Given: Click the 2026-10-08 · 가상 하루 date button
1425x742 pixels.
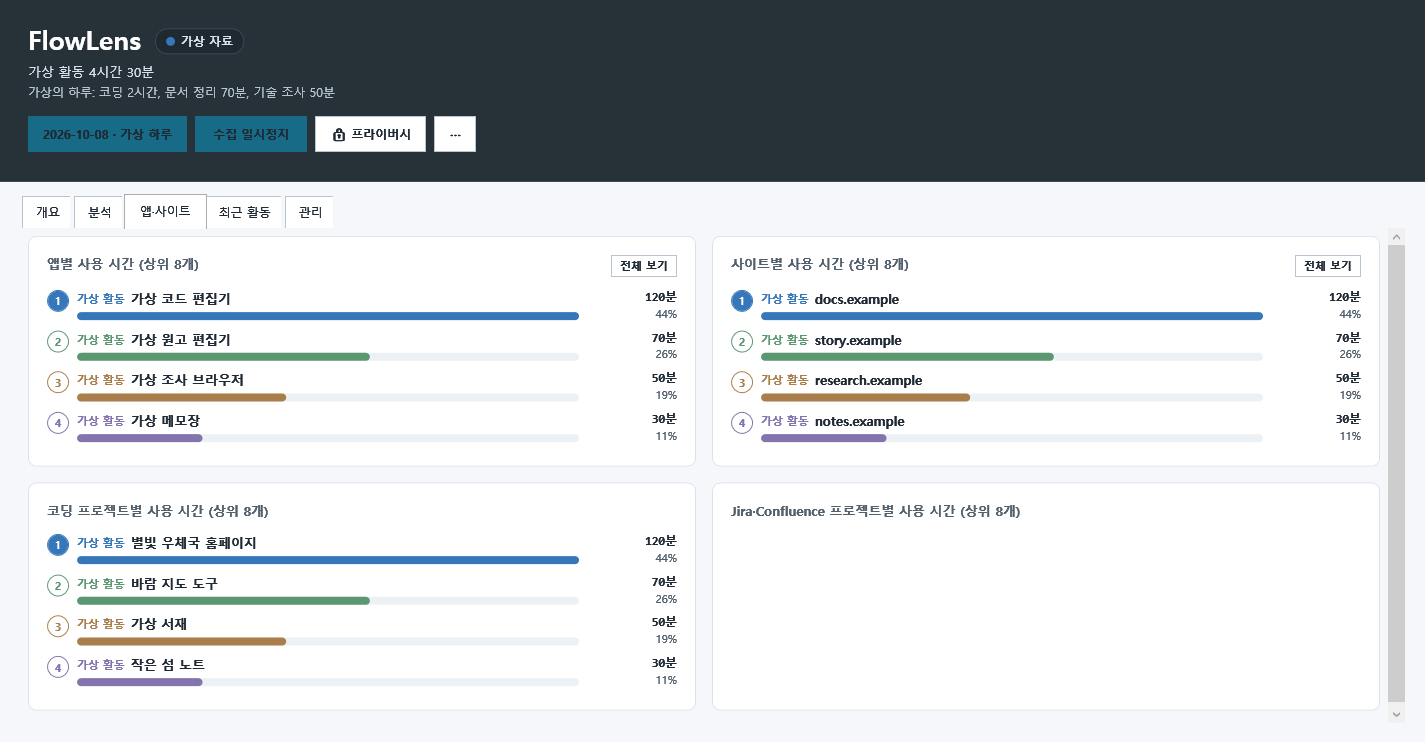Looking at the screenshot, I should (107, 134).
